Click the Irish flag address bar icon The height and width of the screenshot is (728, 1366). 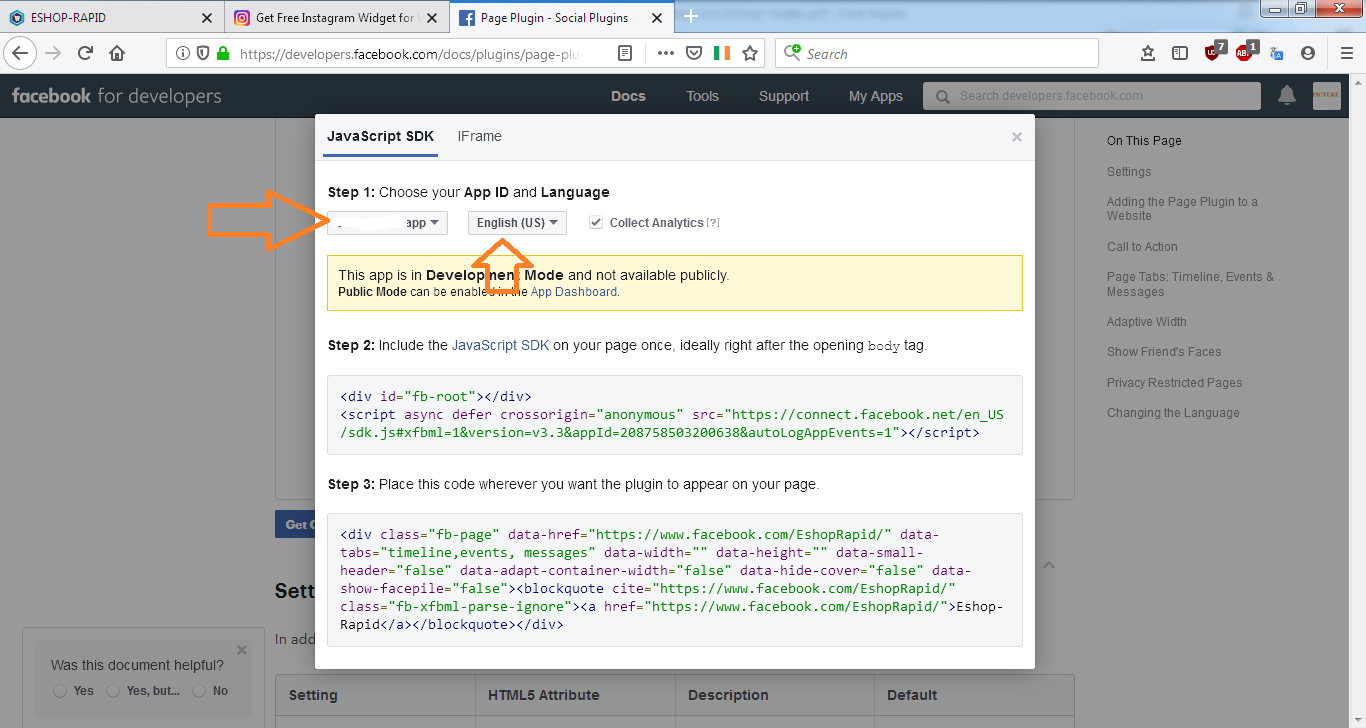pos(722,53)
